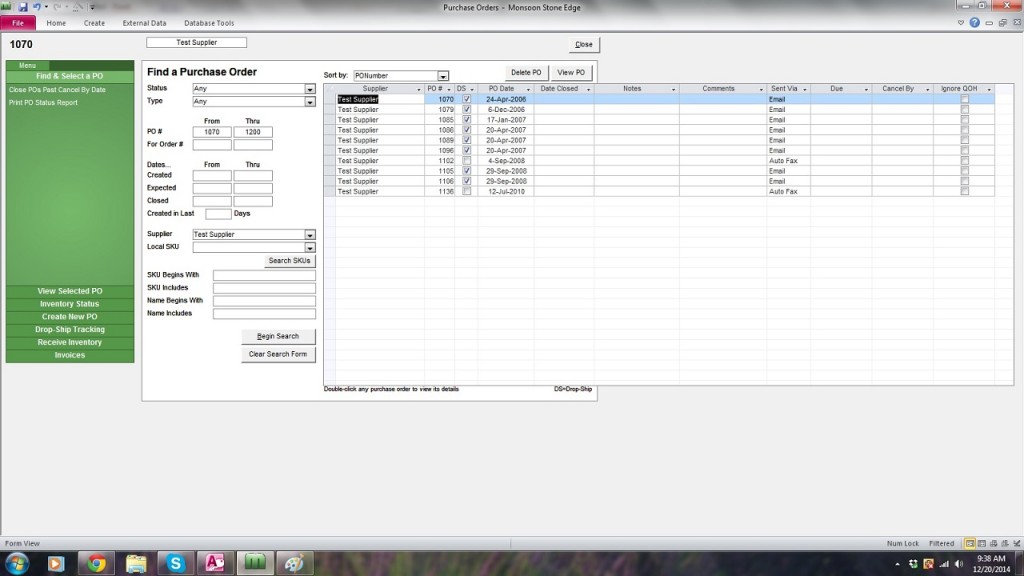This screenshot has height=576, width=1024.
Task: Launch Google Chrome from the taskbar
Action: (96, 563)
